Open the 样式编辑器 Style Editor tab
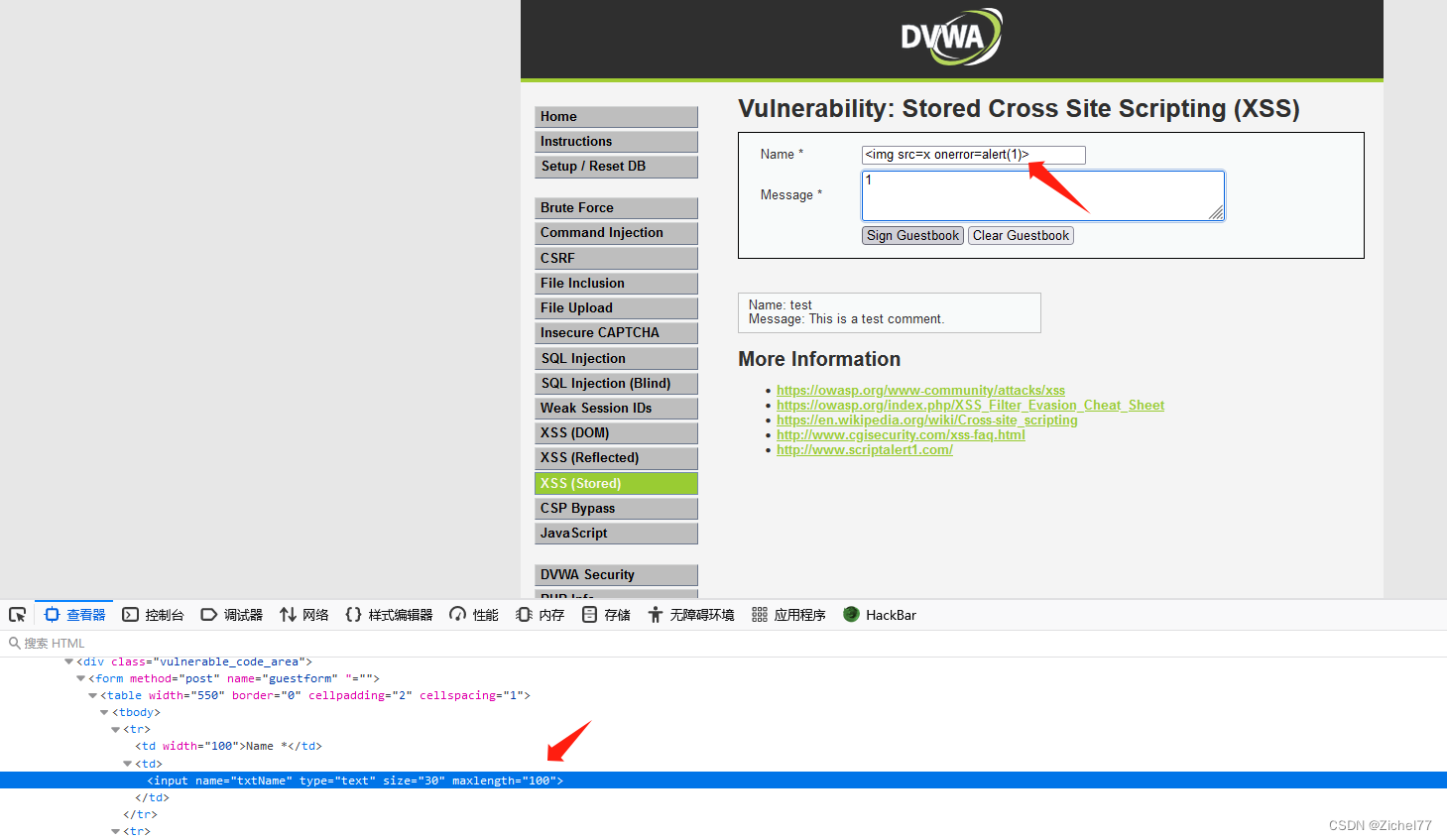This screenshot has height=840, width=1447. 389,615
